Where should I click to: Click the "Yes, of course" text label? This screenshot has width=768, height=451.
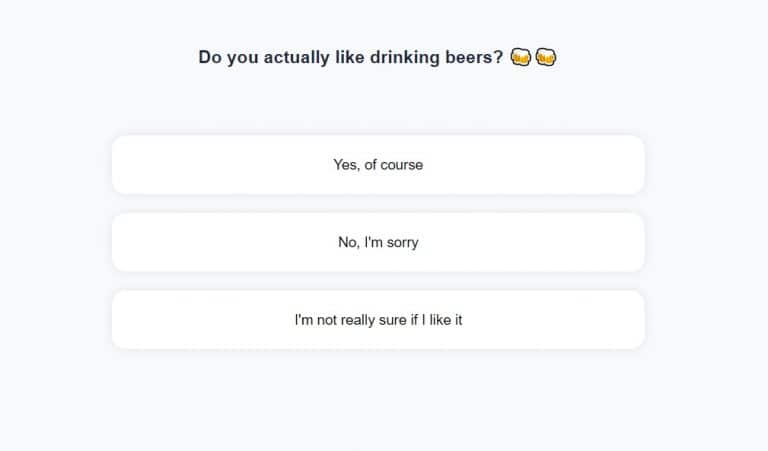(x=378, y=165)
